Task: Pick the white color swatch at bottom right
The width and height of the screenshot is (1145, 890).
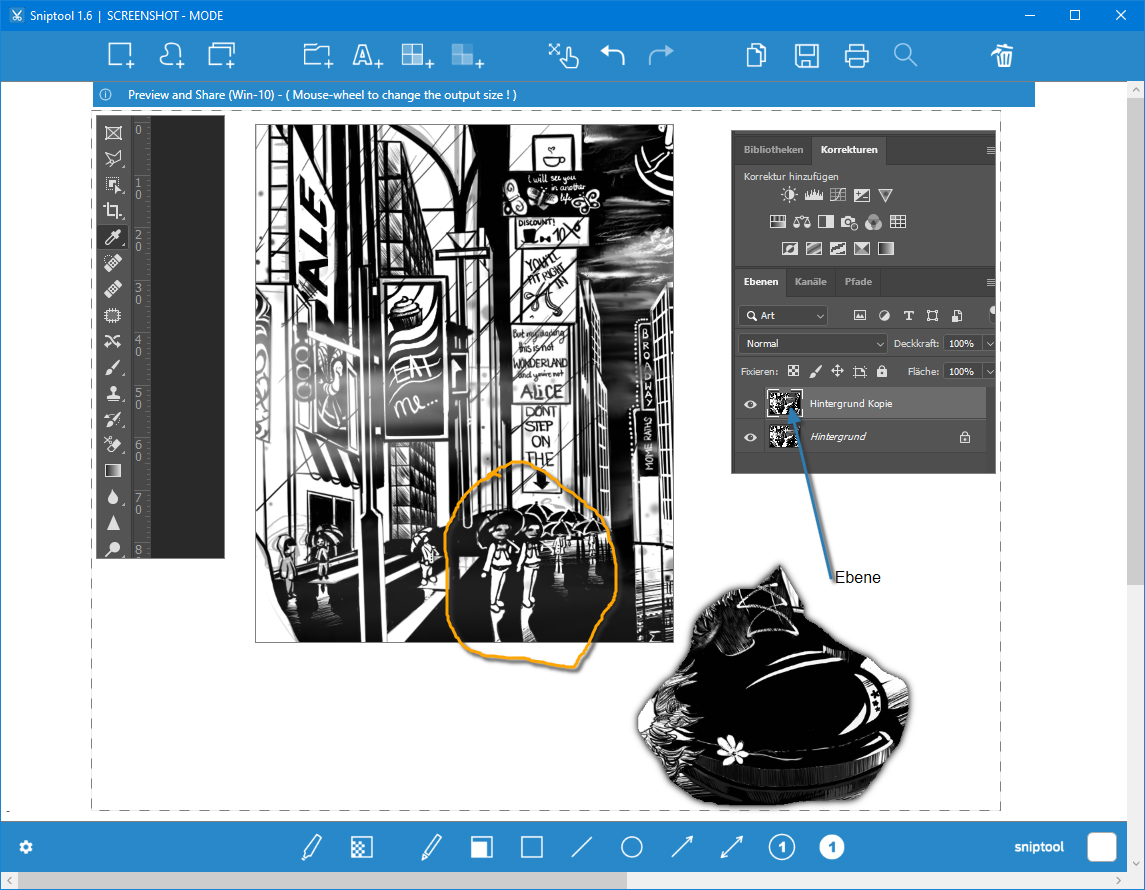Action: tap(1101, 847)
